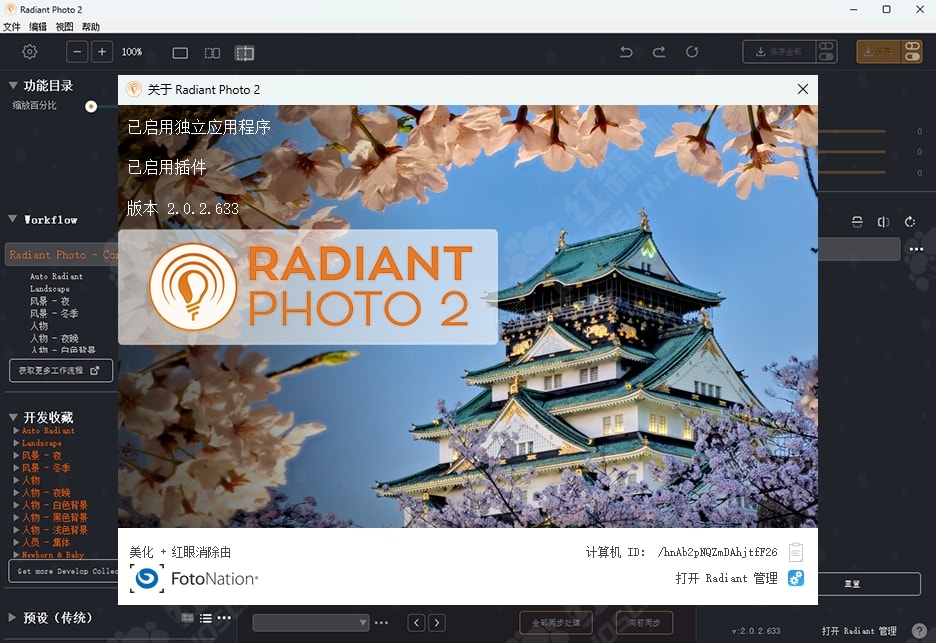Image resolution: width=936 pixels, height=643 pixels.
Task: Click Get more Develop Collections button
Action: (x=64, y=571)
